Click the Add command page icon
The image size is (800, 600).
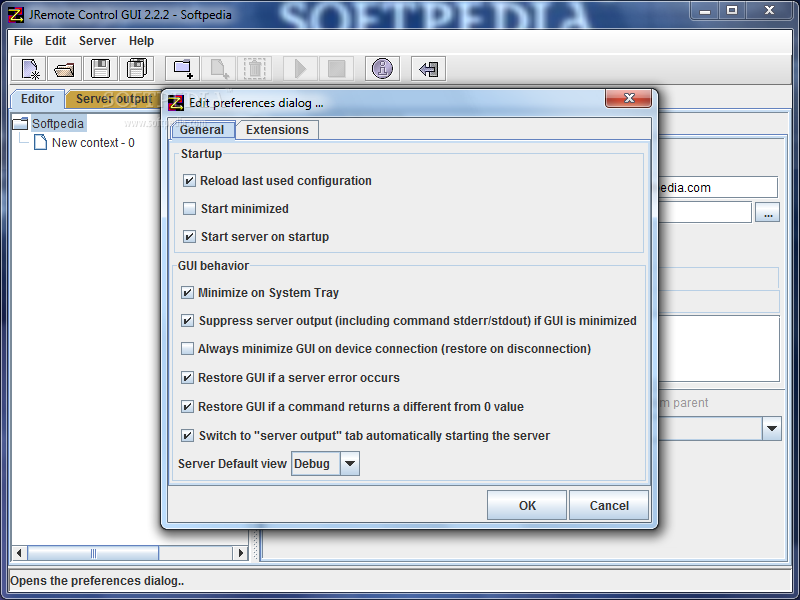pyautogui.click(x=219, y=68)
